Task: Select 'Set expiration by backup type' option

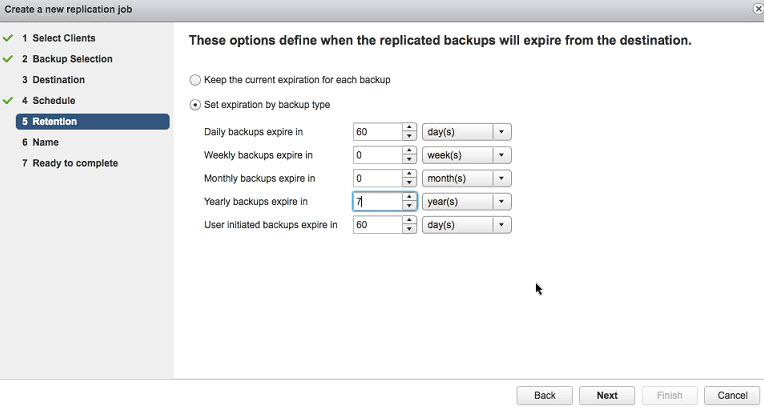Action: coord(194,105)
